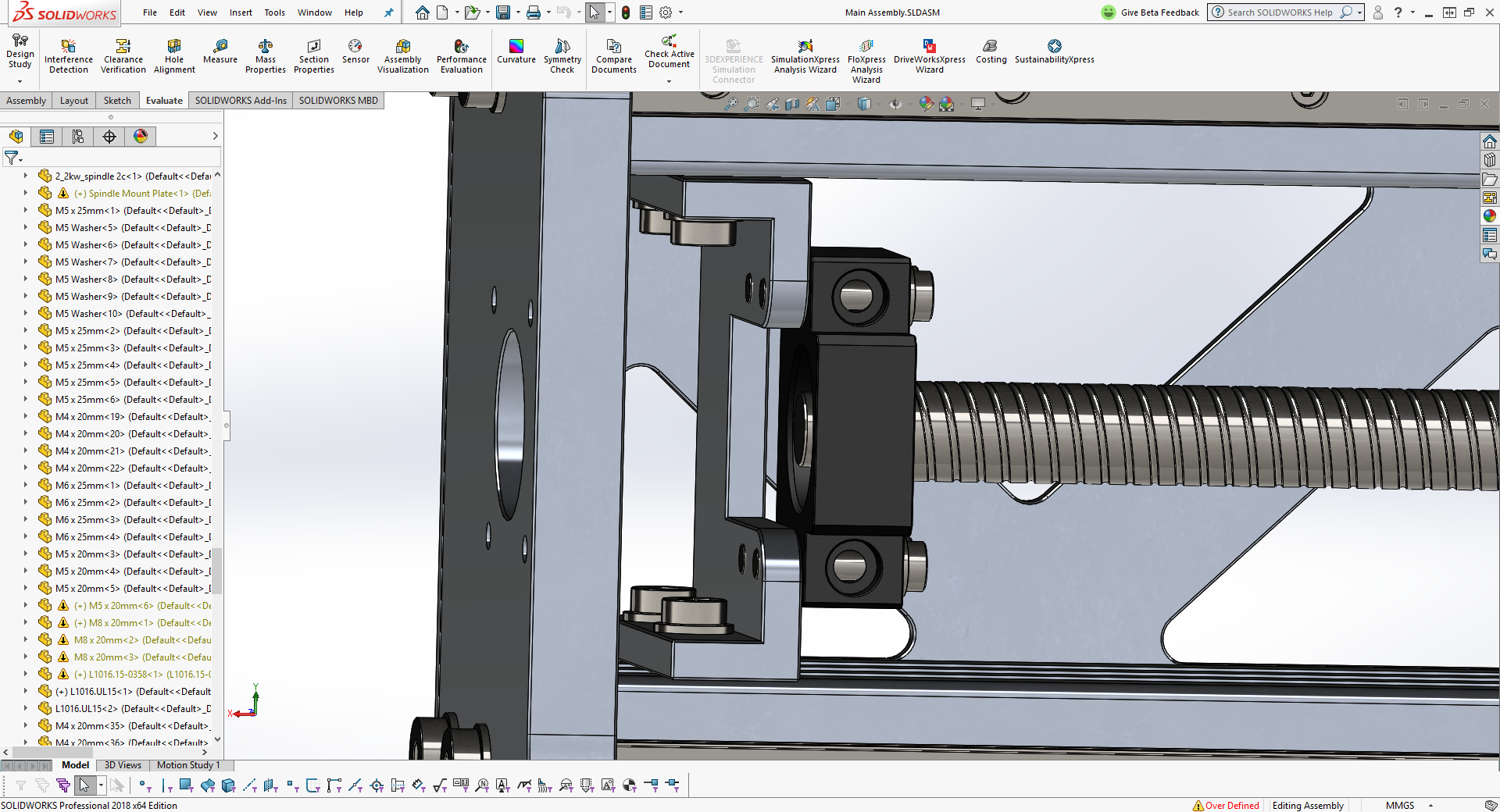Start the Costing tool
This screenshot has height=812, width=1500.
pyautogui.click(x=991, y=52)
